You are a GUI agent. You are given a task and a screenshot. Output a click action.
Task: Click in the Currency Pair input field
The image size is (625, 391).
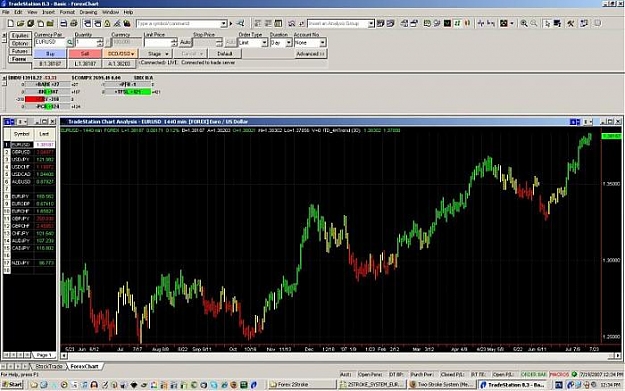50,42
